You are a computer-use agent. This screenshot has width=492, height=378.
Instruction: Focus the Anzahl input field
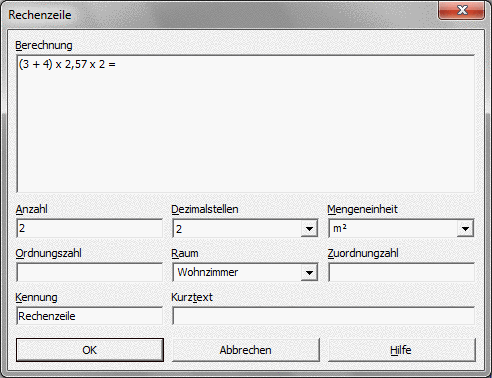click(89, 228)
